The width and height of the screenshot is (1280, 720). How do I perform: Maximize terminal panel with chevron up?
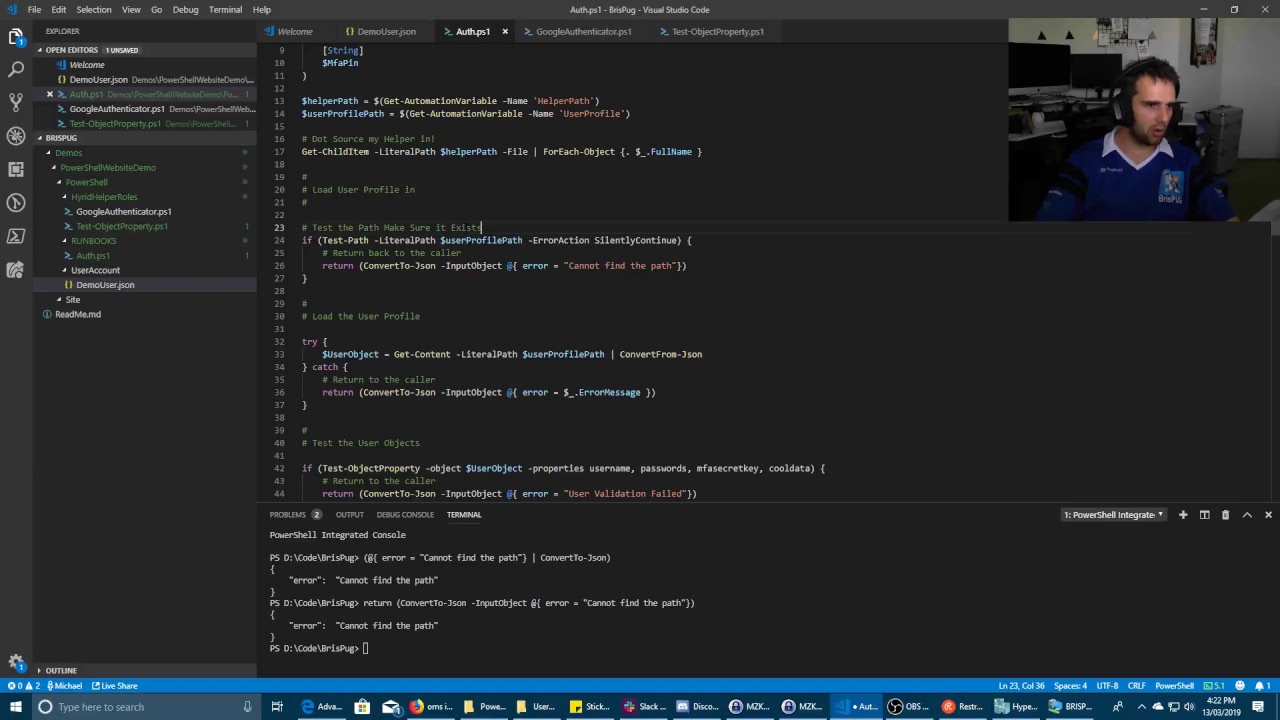[1247, 515]
